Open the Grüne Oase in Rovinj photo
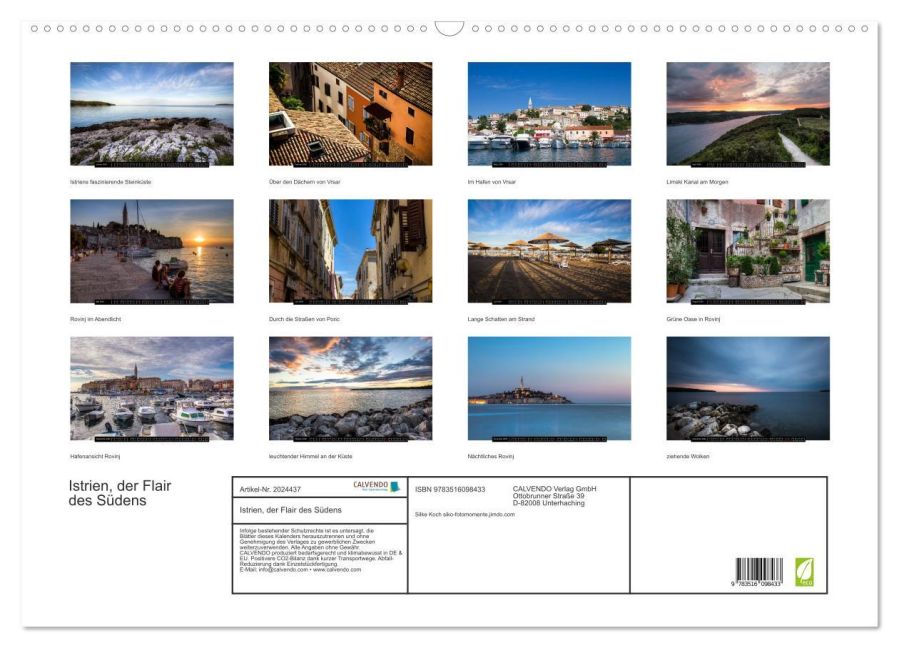The height and width of the screenshot is (648, 899). [748, 251]
